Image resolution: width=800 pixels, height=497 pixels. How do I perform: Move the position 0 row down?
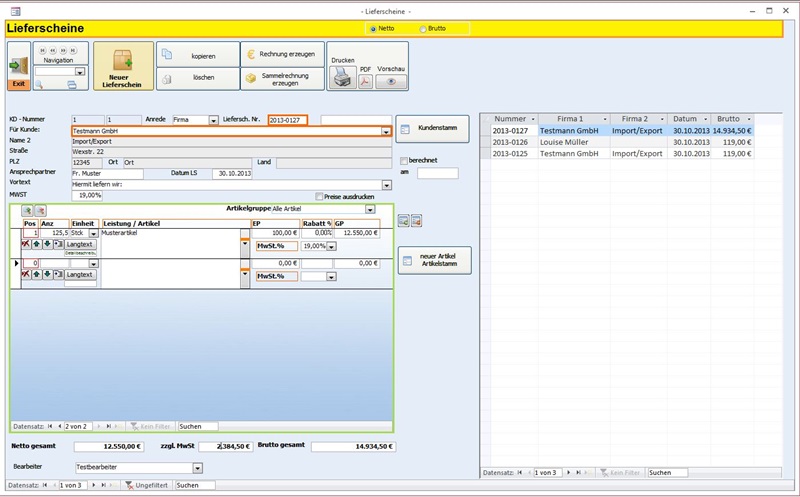click(x=47, y=275)
